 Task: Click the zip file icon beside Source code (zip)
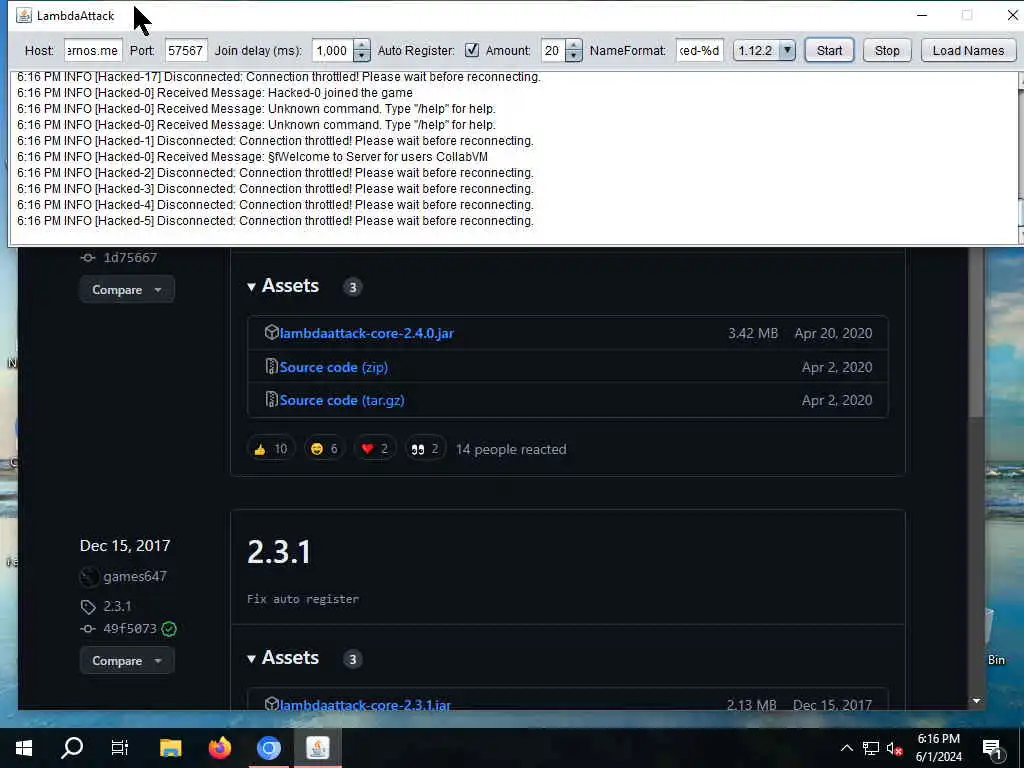271,366
